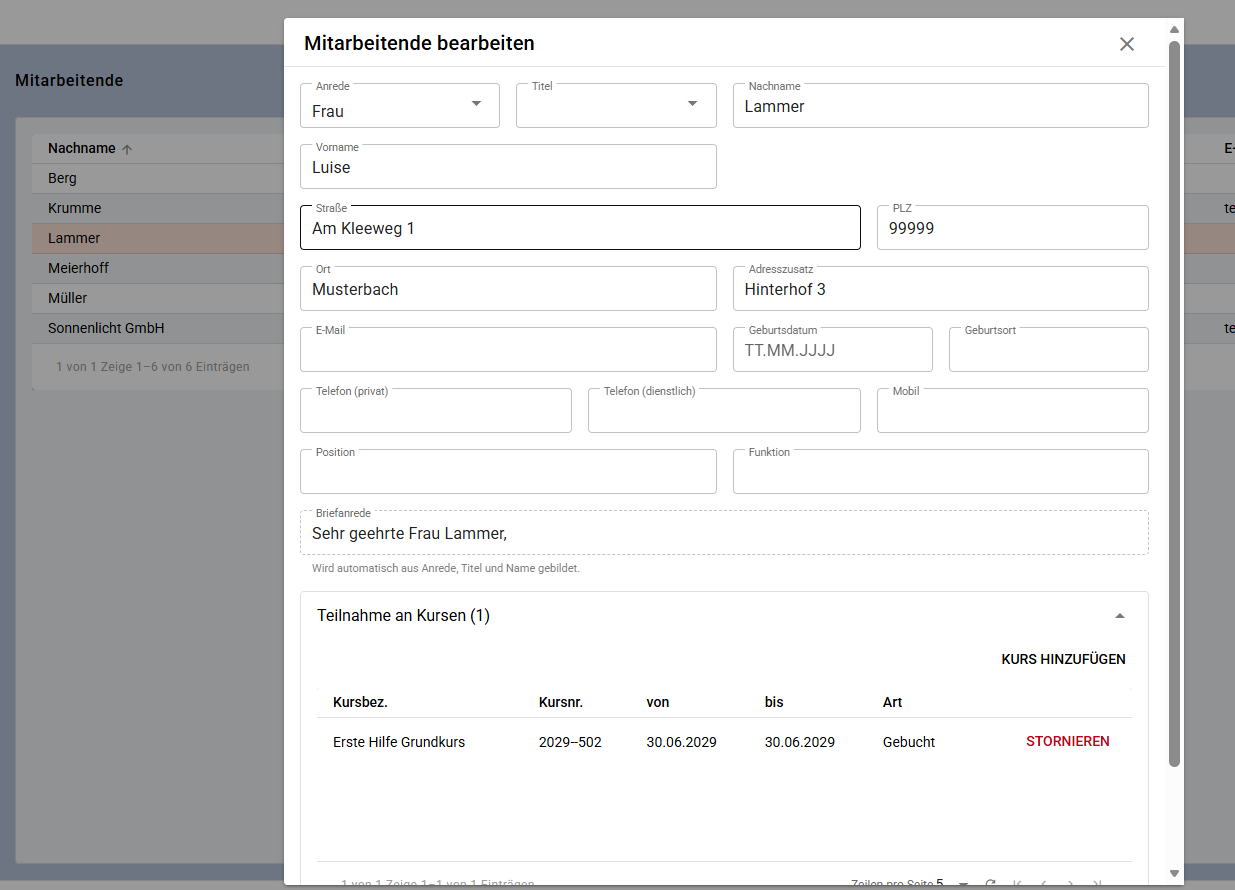Select Krumme in the background list

point(74,208)
